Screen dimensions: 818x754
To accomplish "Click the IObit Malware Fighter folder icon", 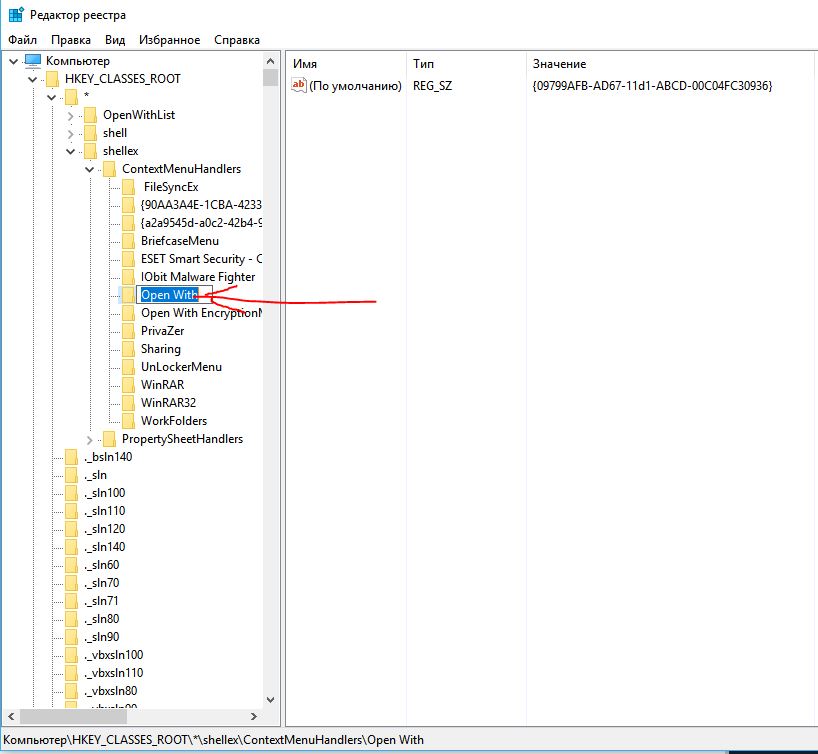I will pyautogui.click(x=128, y=277).
